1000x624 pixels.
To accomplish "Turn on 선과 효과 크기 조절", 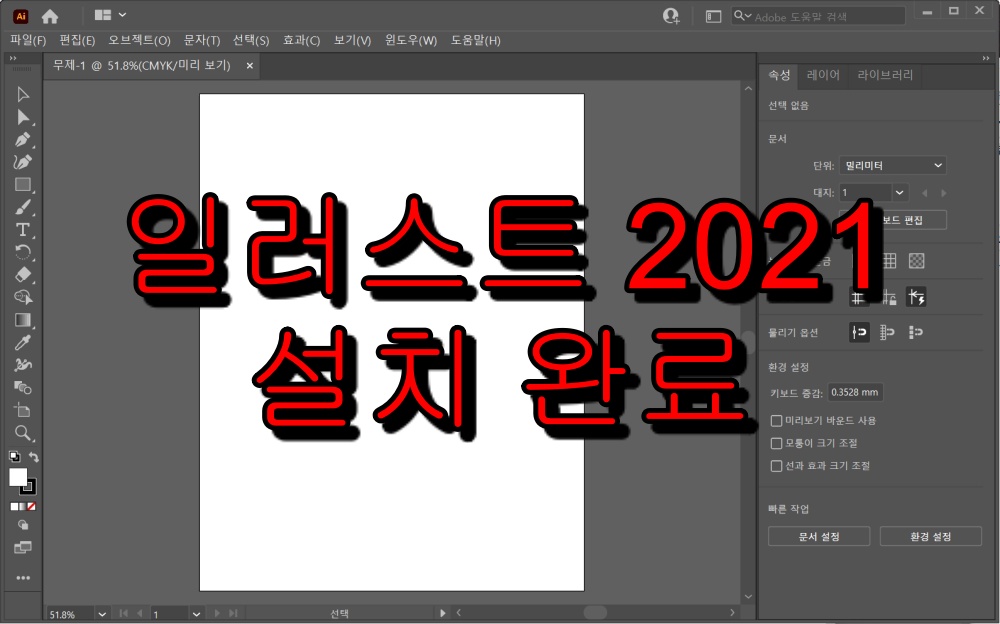I will point(776,465).
